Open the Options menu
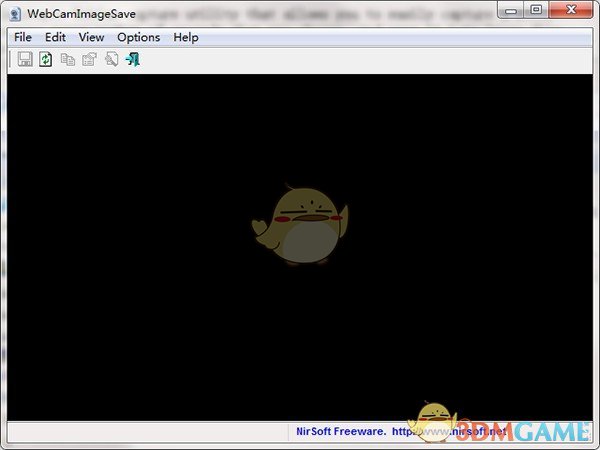Screen dimensions: 600x450 139,38
